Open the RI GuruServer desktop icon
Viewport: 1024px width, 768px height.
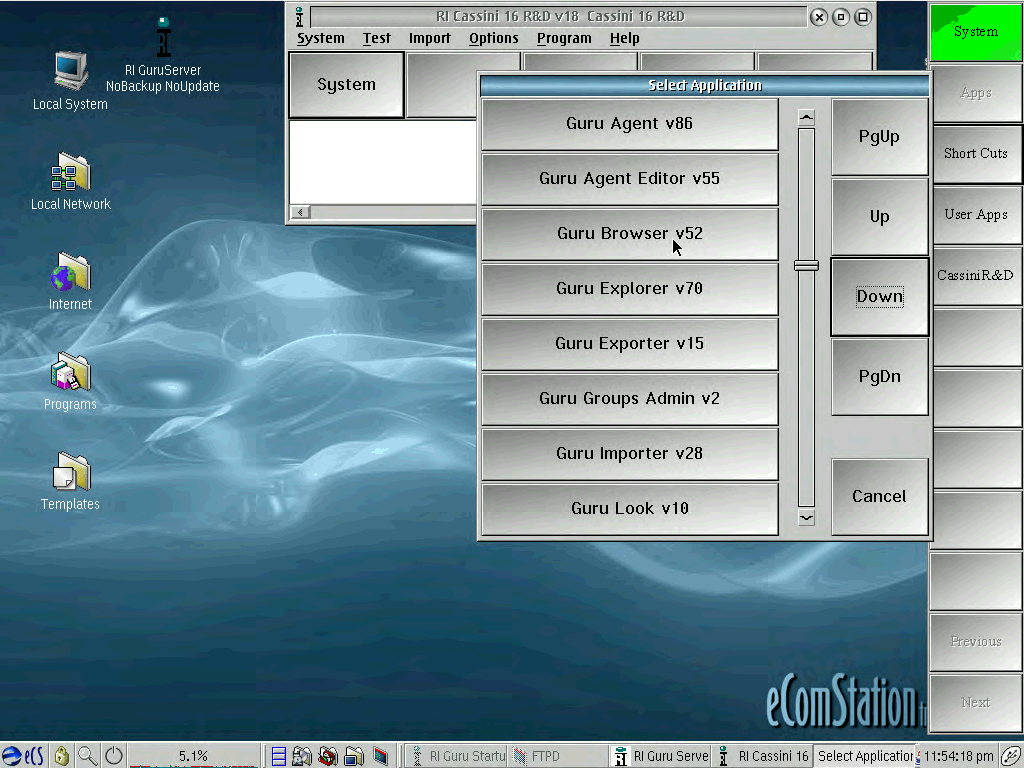point(163,54)
